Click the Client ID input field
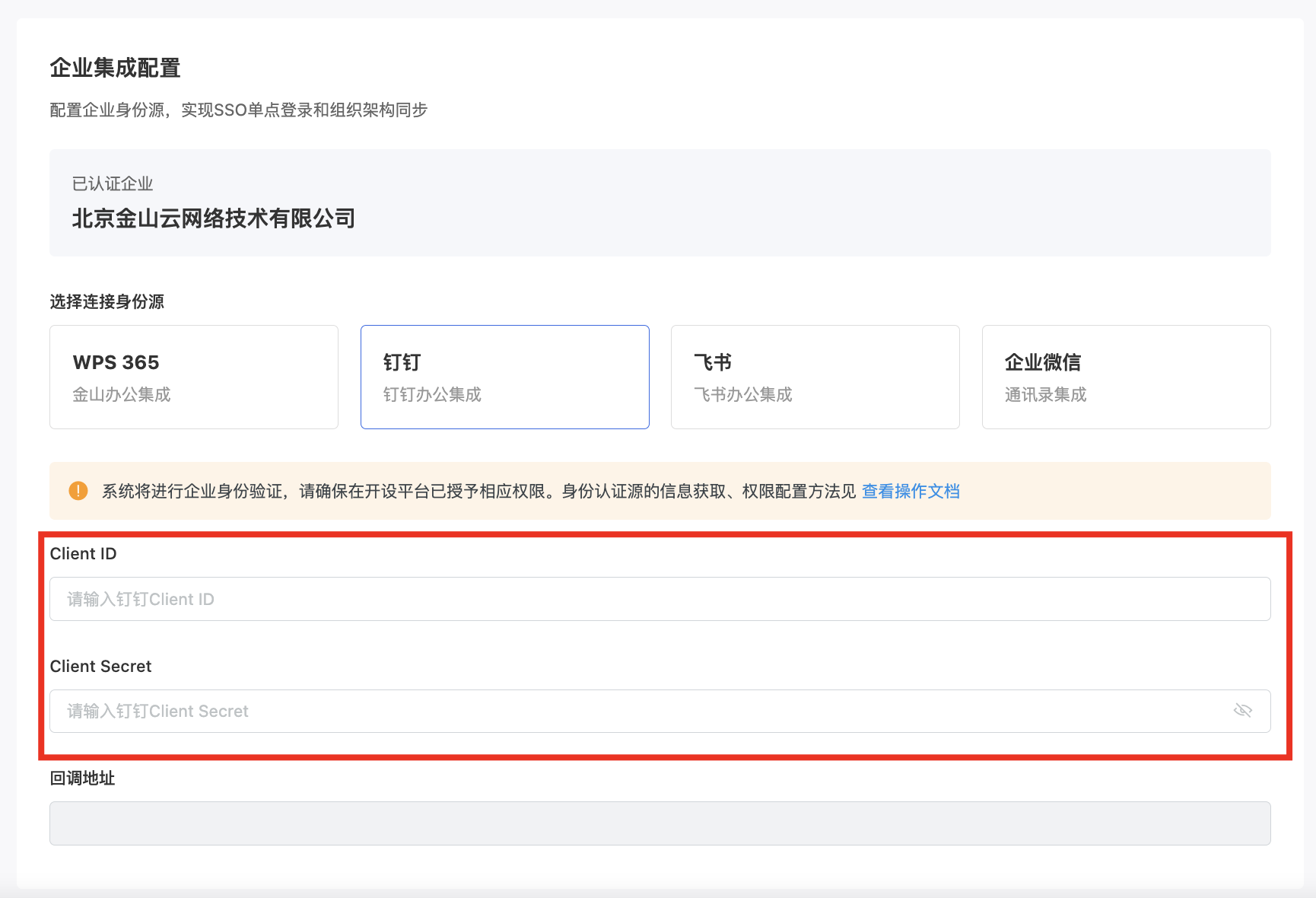 (x=660, y=599)
